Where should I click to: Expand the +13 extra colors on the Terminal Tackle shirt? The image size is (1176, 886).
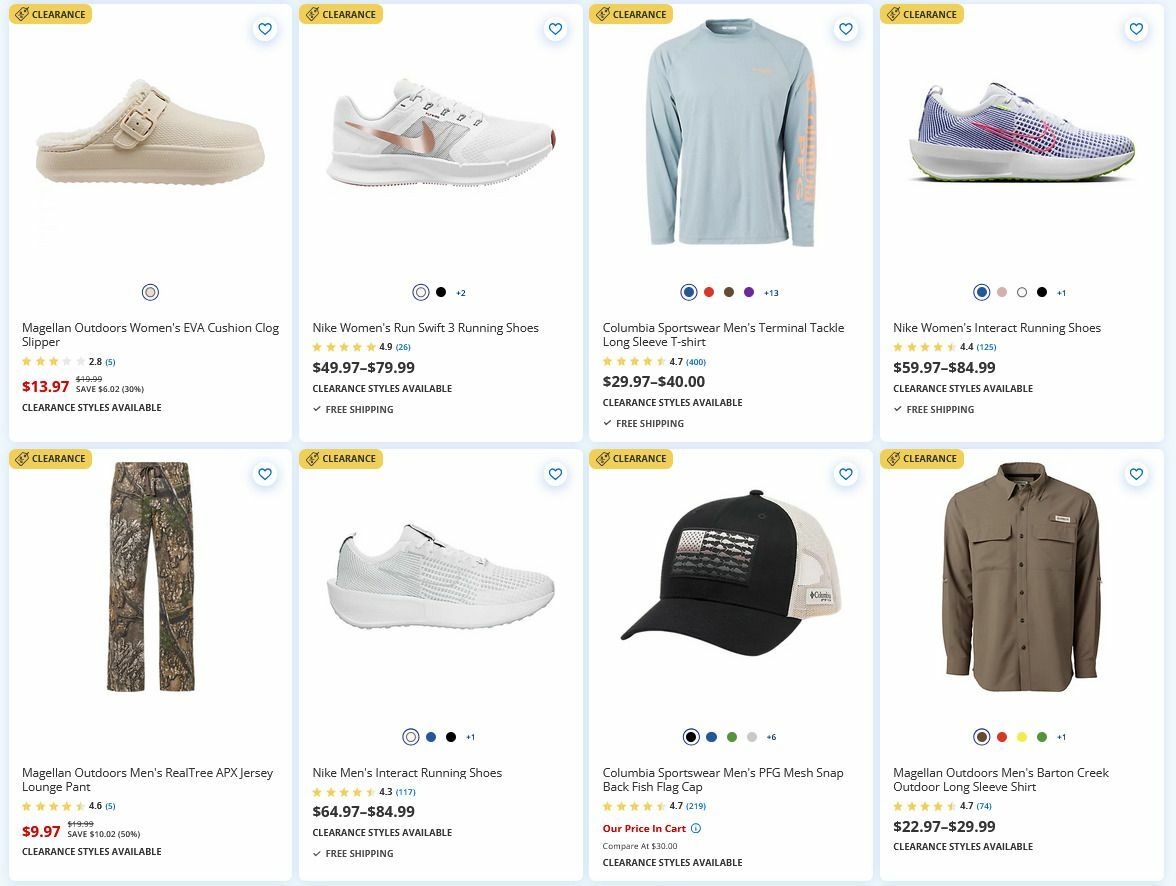tap(770, 292)
